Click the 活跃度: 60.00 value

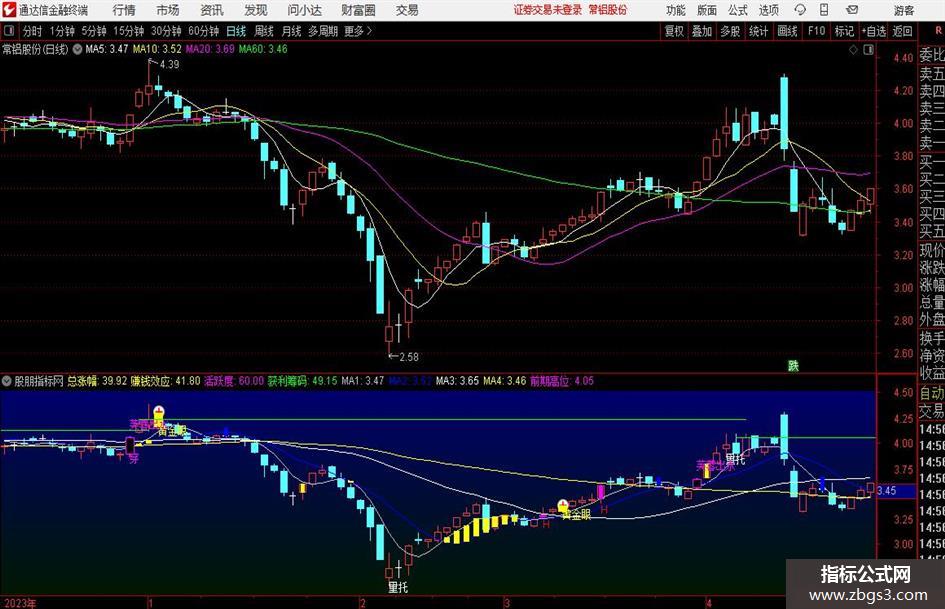tap(234, 381)
